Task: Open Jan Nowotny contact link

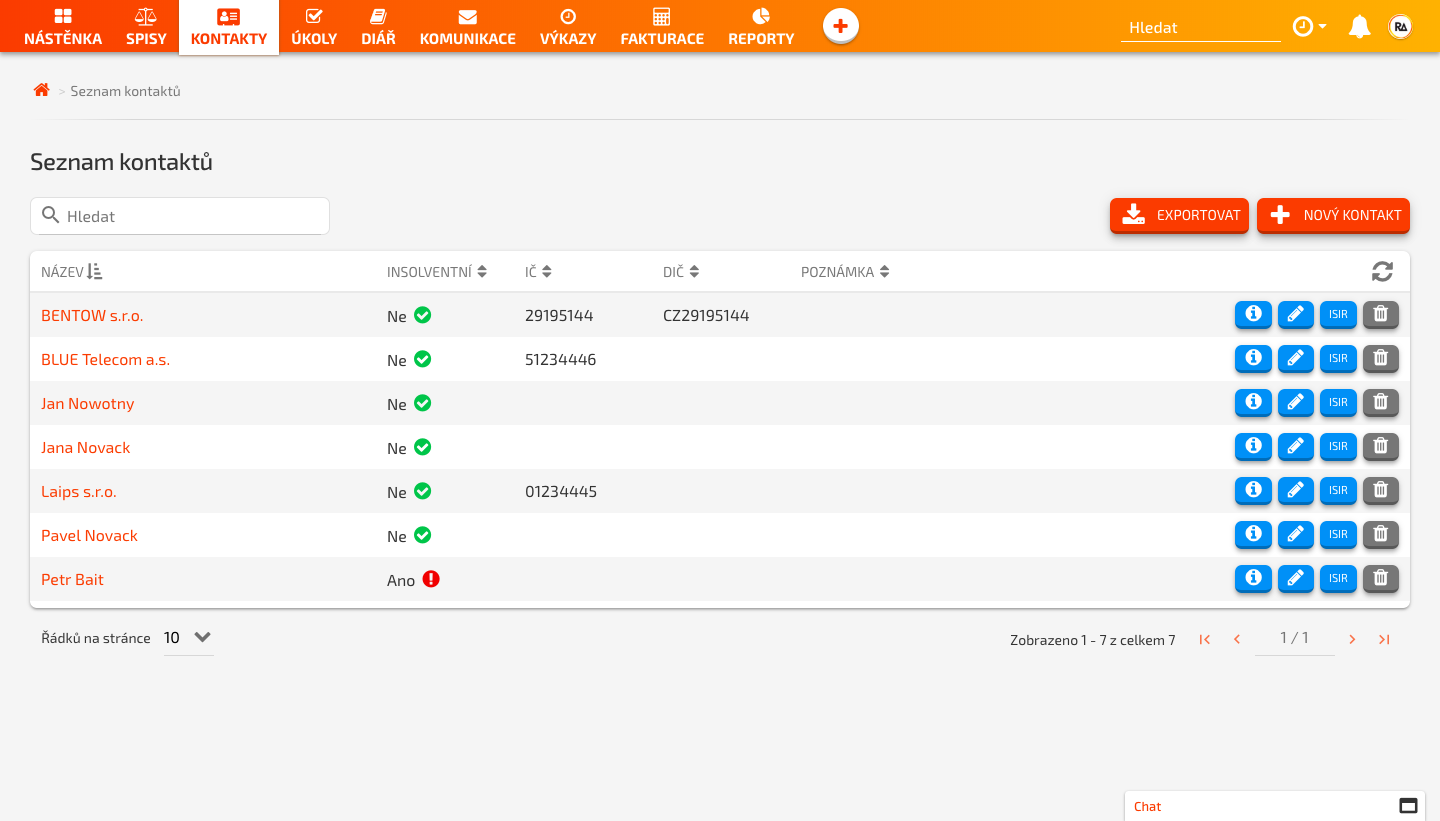Action: tap(87, 403)
